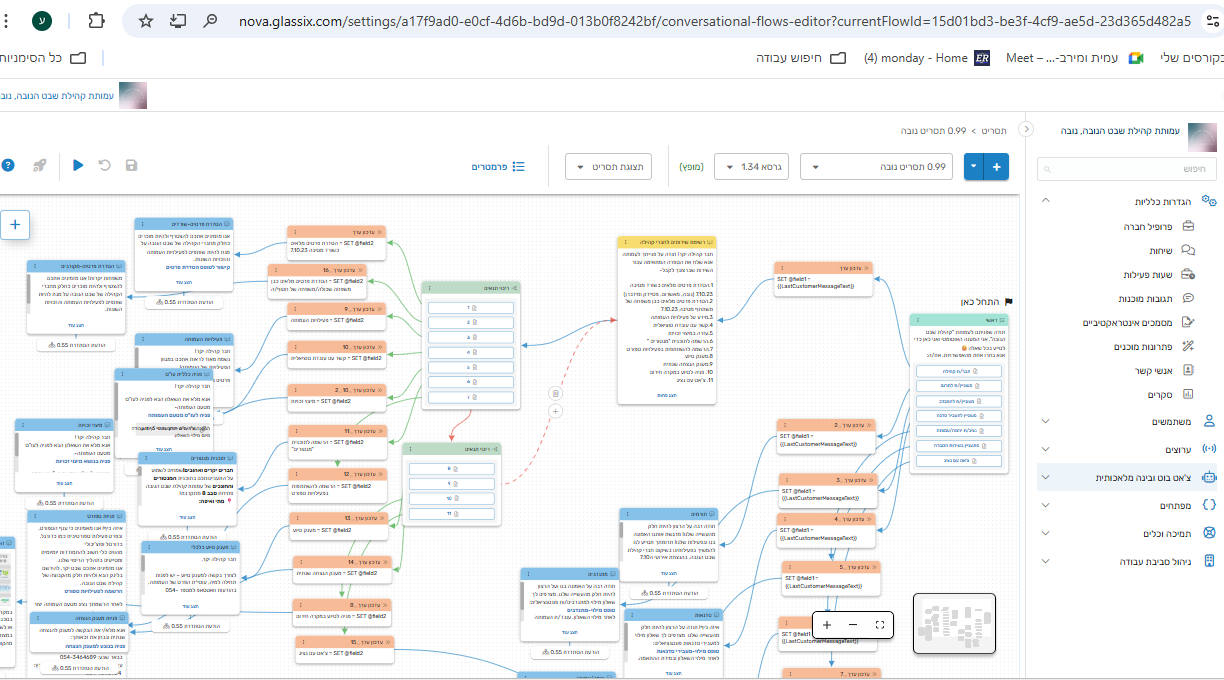Open the 'תצוגת תסריט' view dropdown
The image size is (1224, 680).
(609, 167)
